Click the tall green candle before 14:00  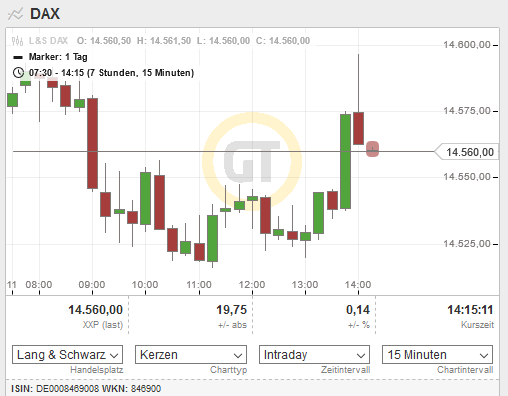pyautogui.click(x=345, y=161)
